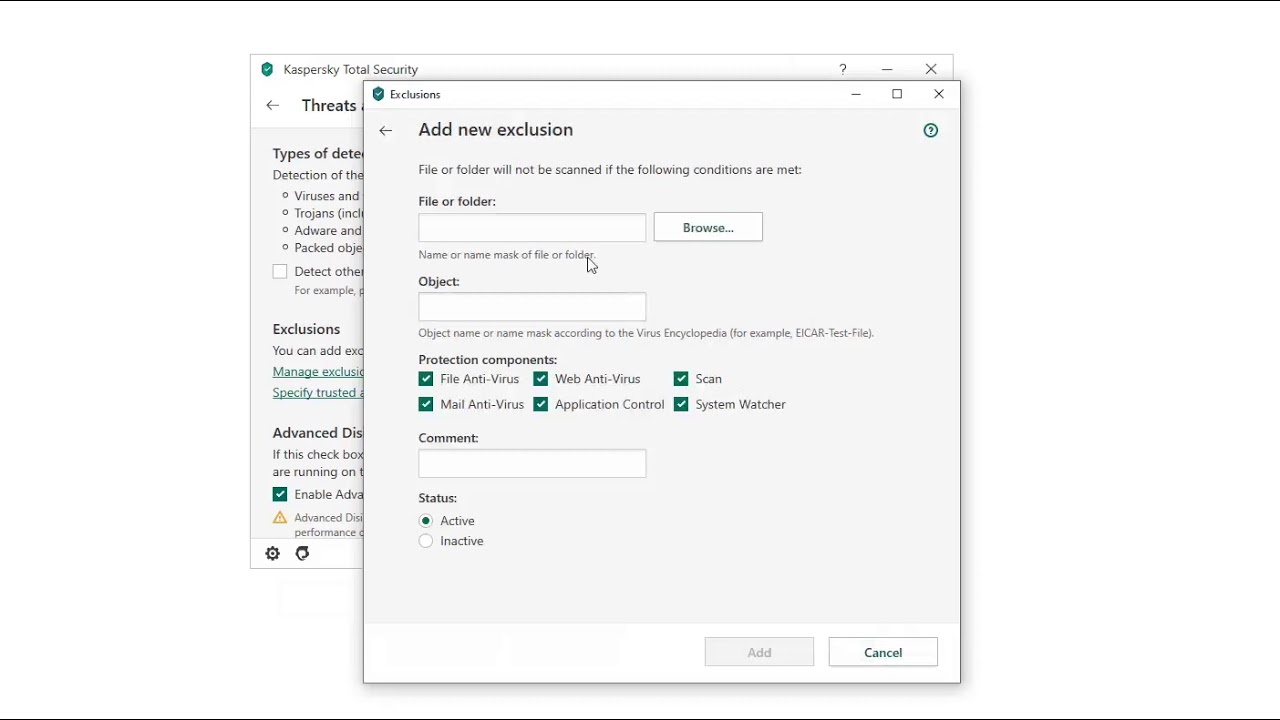
Task: Uncheck File Anti-Virus component
Action: coord(426,379)
